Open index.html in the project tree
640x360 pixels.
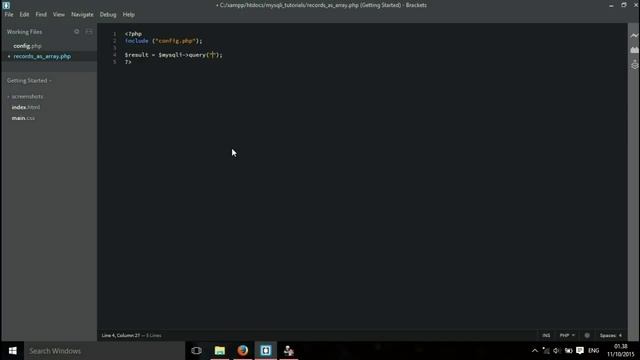coord(26,107)
